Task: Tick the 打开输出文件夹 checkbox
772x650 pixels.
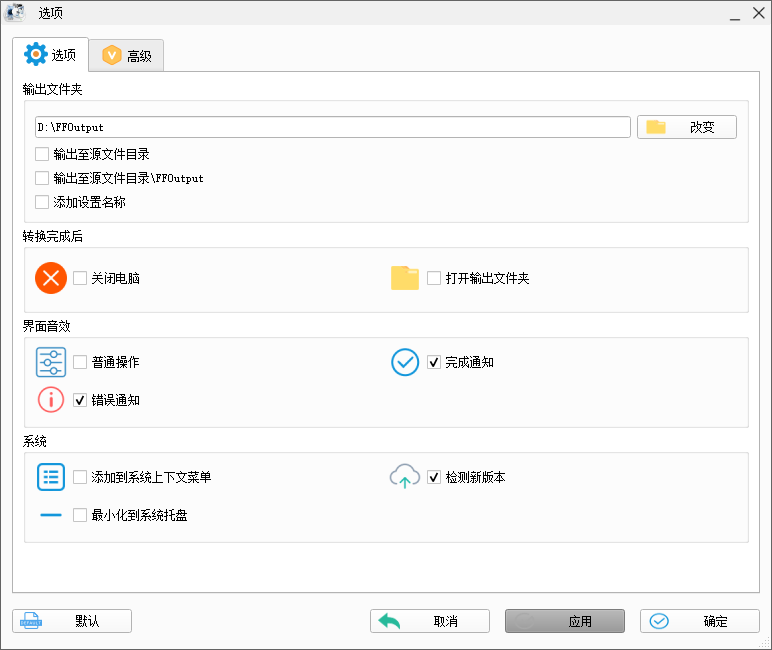Action: coord(434,278)
